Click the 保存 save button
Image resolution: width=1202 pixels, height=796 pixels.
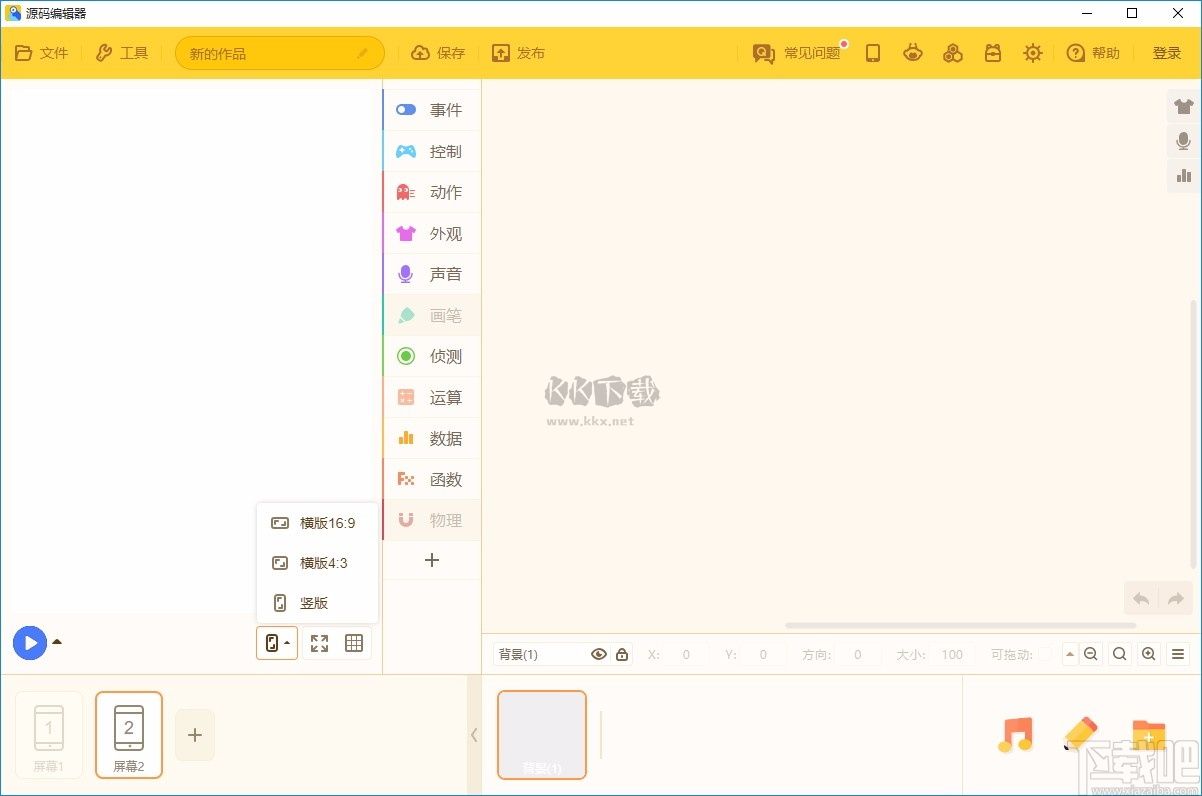coord(438,53)
